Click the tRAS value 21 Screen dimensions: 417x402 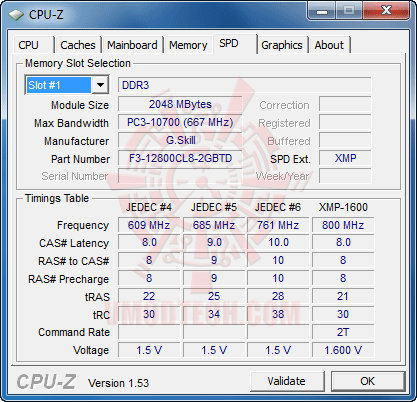pyautogui.click(x=343, y=296)
